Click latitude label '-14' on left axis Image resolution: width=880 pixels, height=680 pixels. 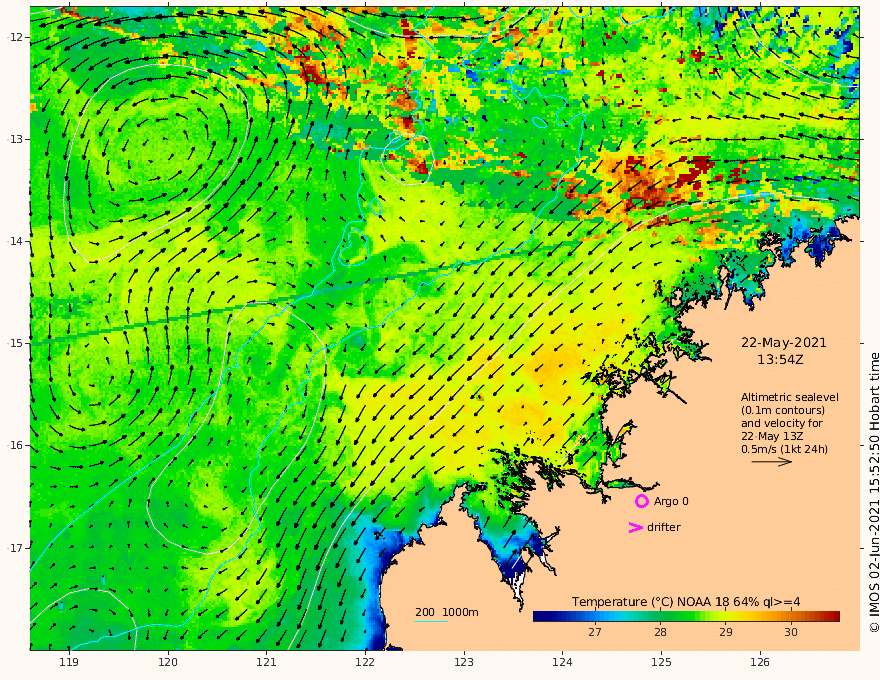pos(15,241)
